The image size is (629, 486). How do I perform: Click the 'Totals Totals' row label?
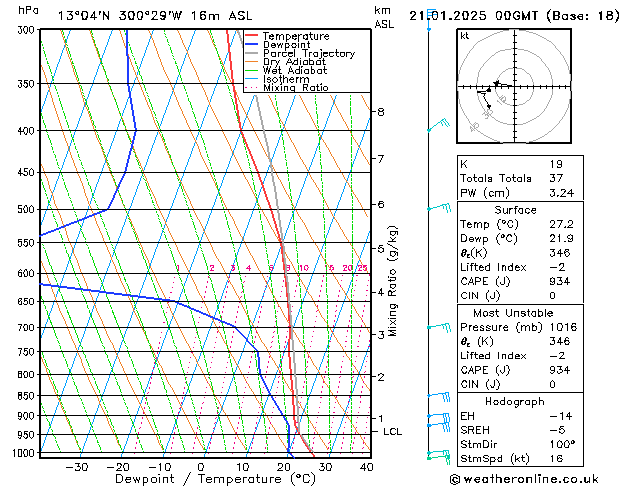point(495,178)
